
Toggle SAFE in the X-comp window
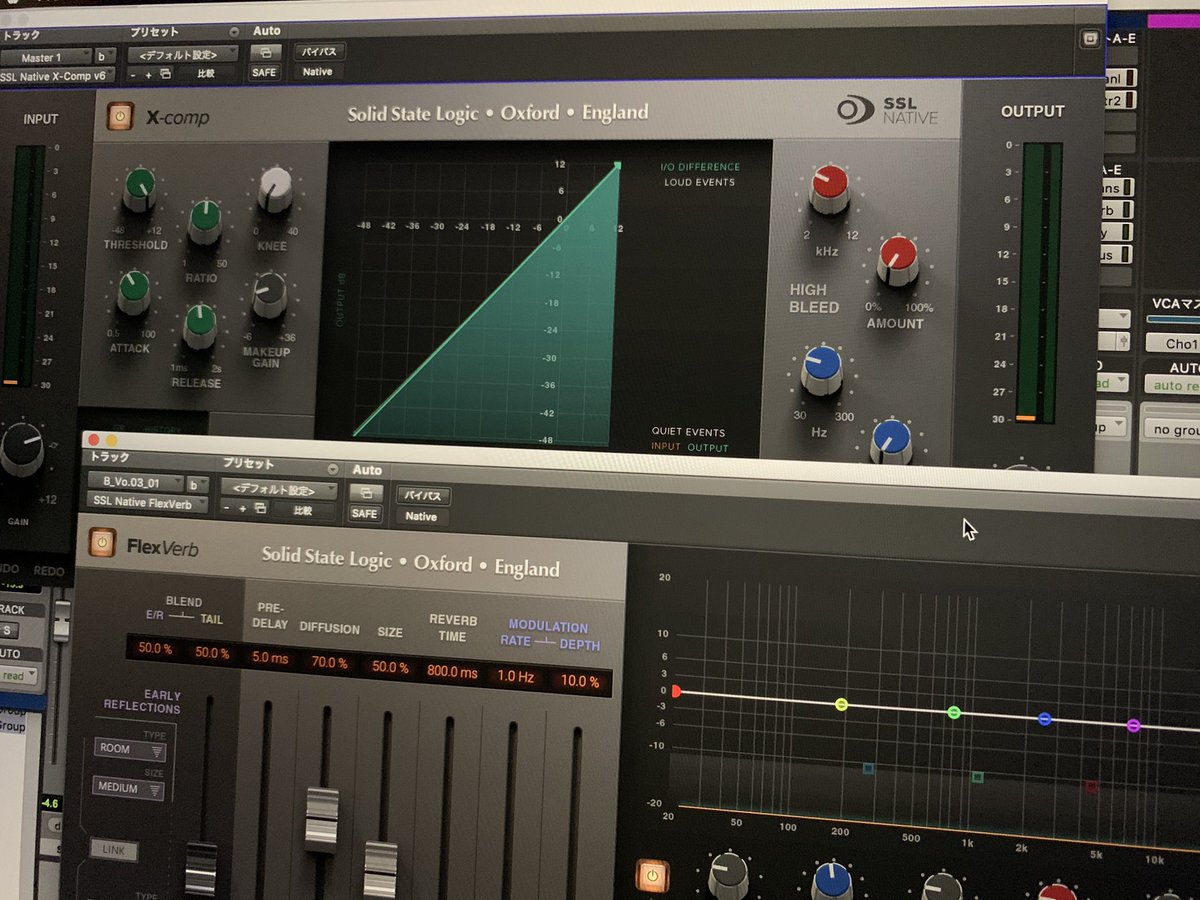pyautogui.click(x=265, y=73)
